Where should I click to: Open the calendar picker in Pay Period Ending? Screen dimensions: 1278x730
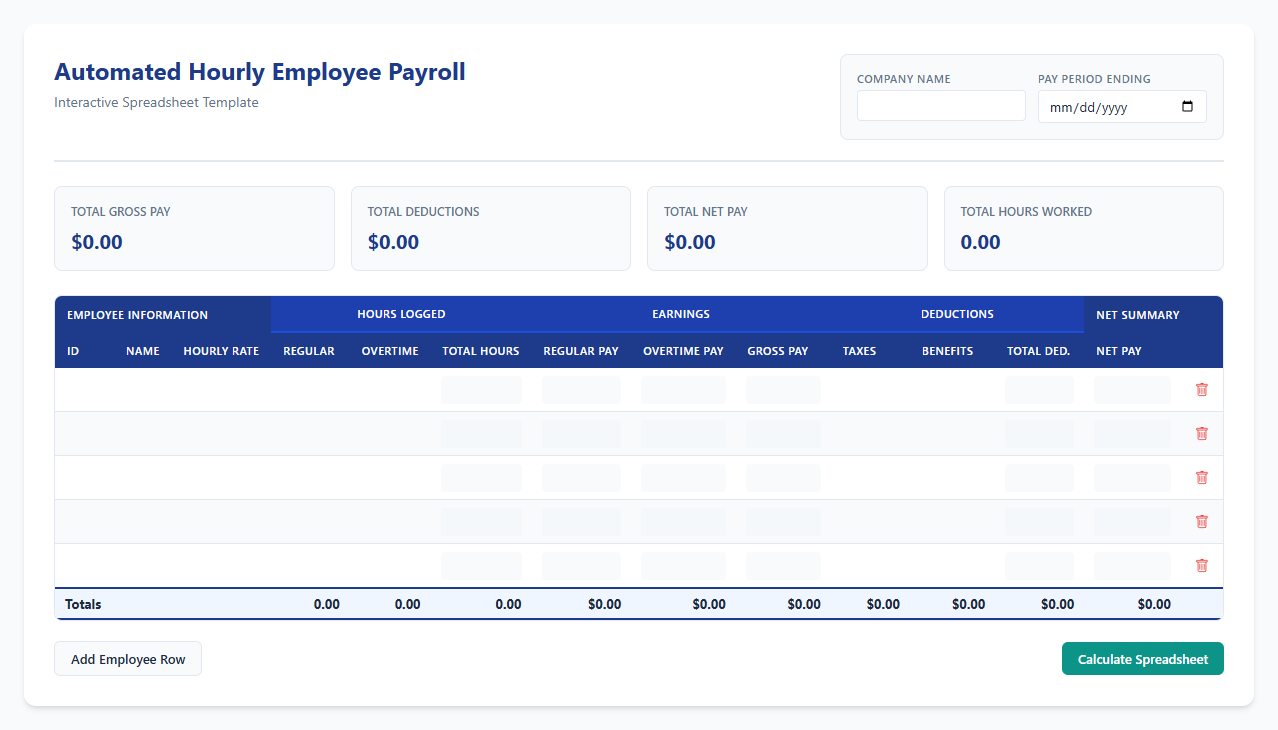(1188, 107)
